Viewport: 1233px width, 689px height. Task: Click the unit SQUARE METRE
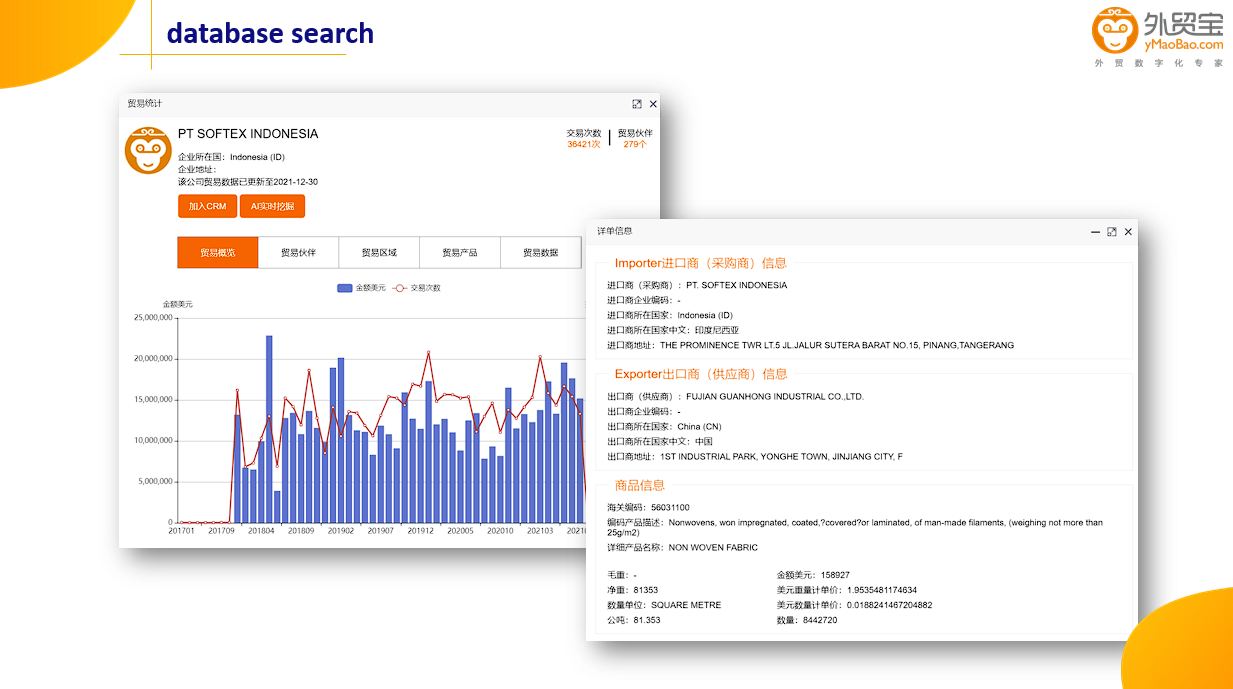click(x=686, y=605)
